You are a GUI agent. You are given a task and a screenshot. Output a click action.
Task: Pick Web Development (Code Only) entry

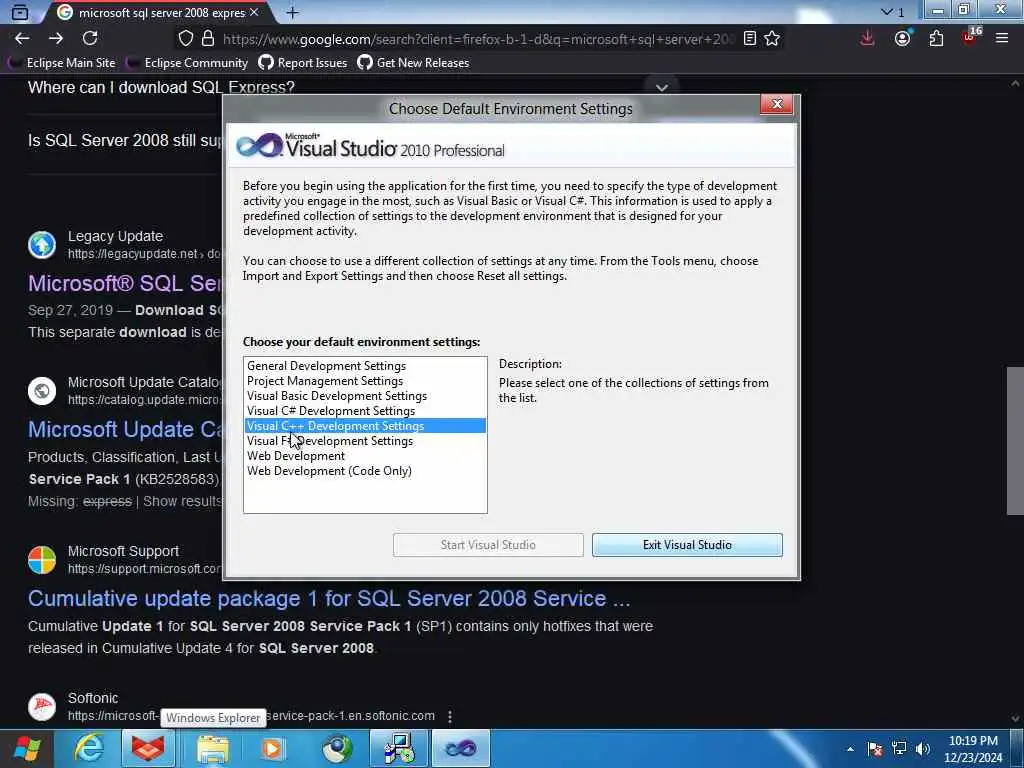pos(365,471)
